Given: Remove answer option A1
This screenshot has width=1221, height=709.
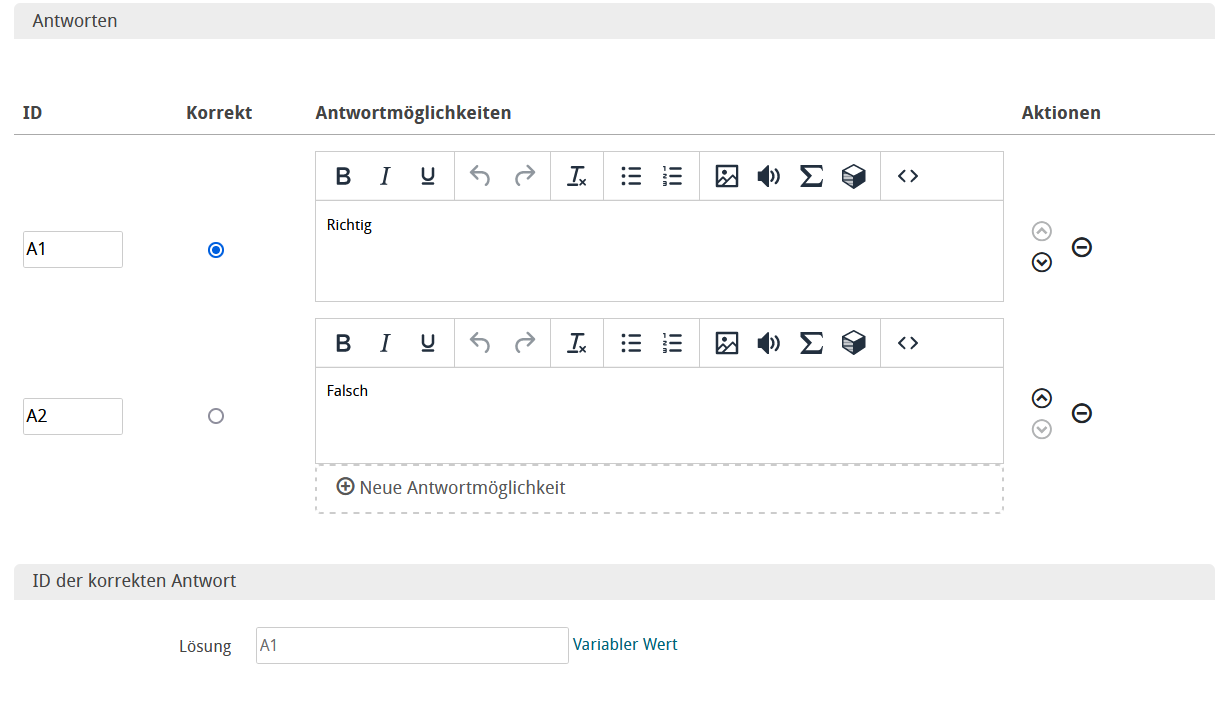Looking at the screenshot, I should pyautogui.click(x=1082, y=247).
